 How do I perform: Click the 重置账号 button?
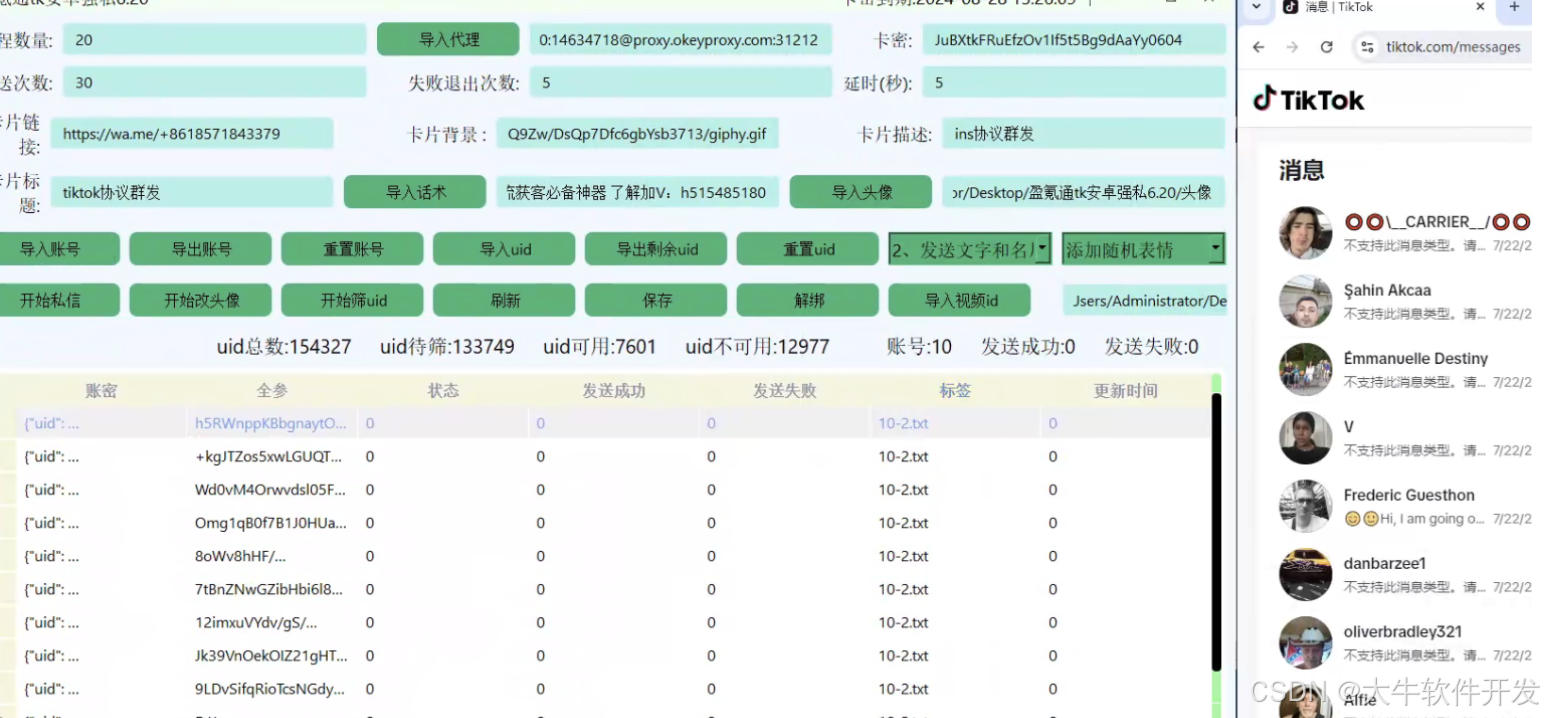353,249
